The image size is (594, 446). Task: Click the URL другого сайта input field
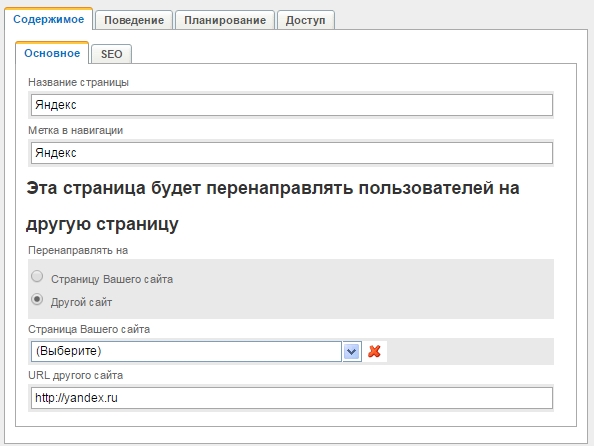tap(292, 398)
